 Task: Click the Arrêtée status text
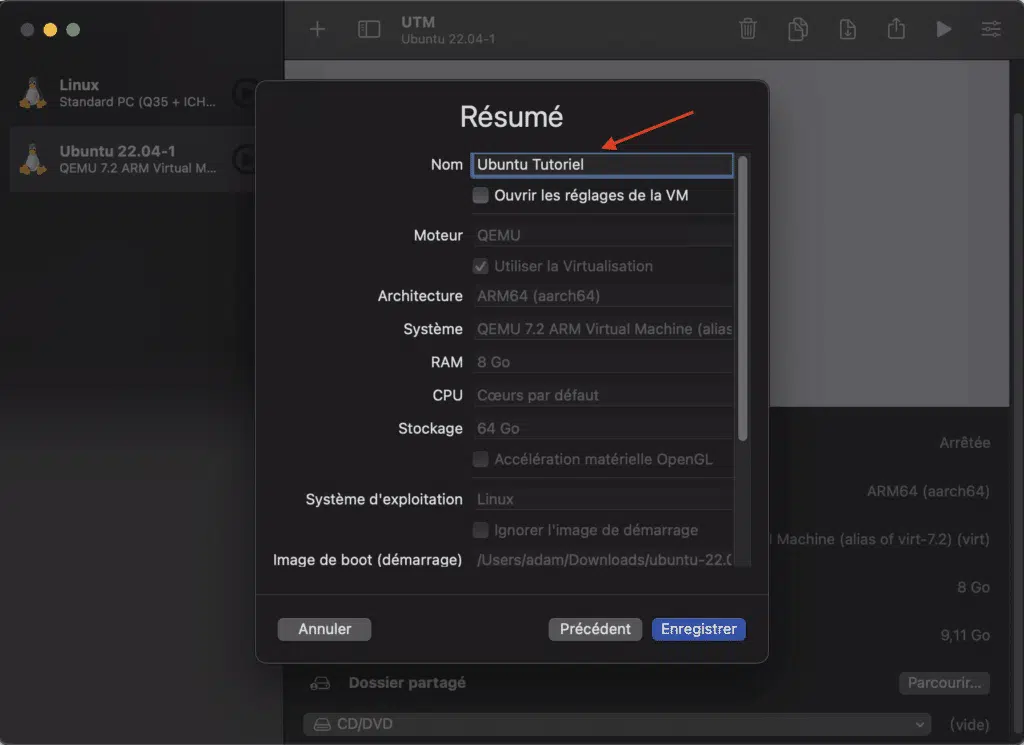pyautogui.click(x=965, y=443)
